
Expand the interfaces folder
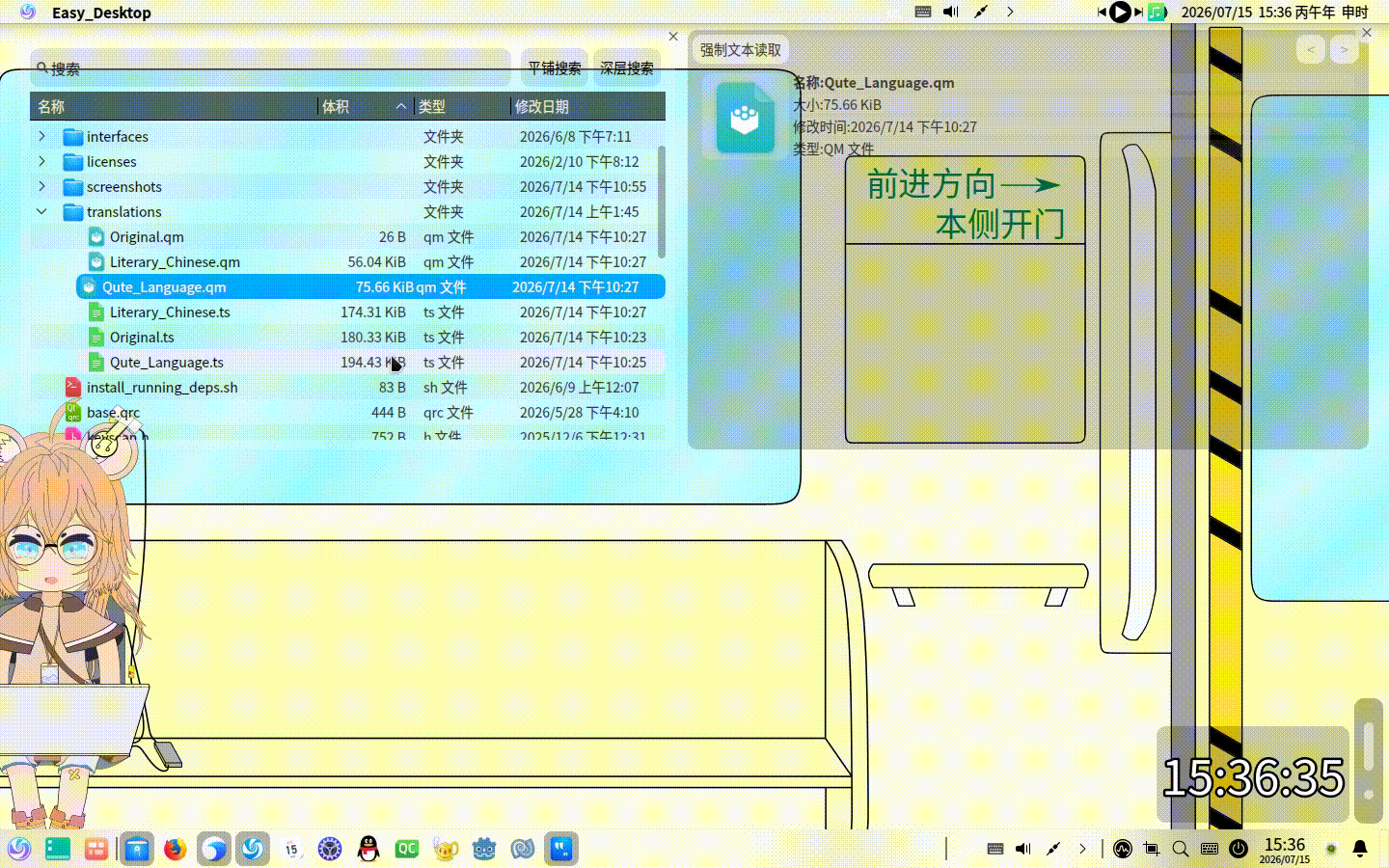[x=41, y=136]
